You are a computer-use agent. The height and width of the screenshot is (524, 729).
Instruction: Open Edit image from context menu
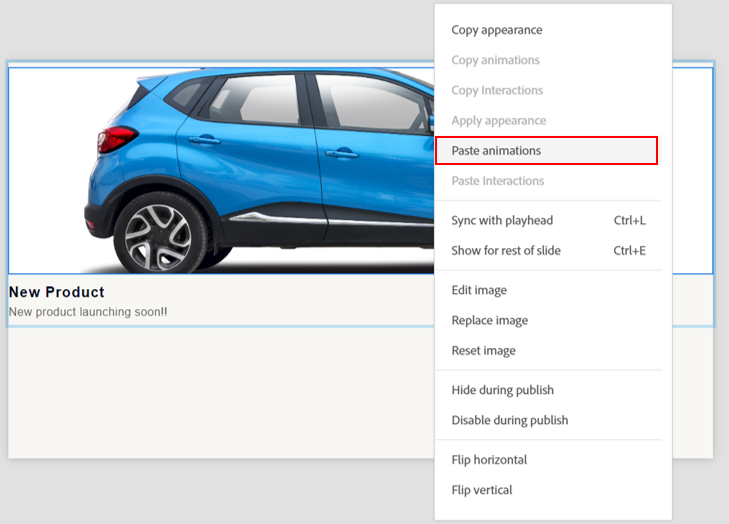[x=479, y=290]
